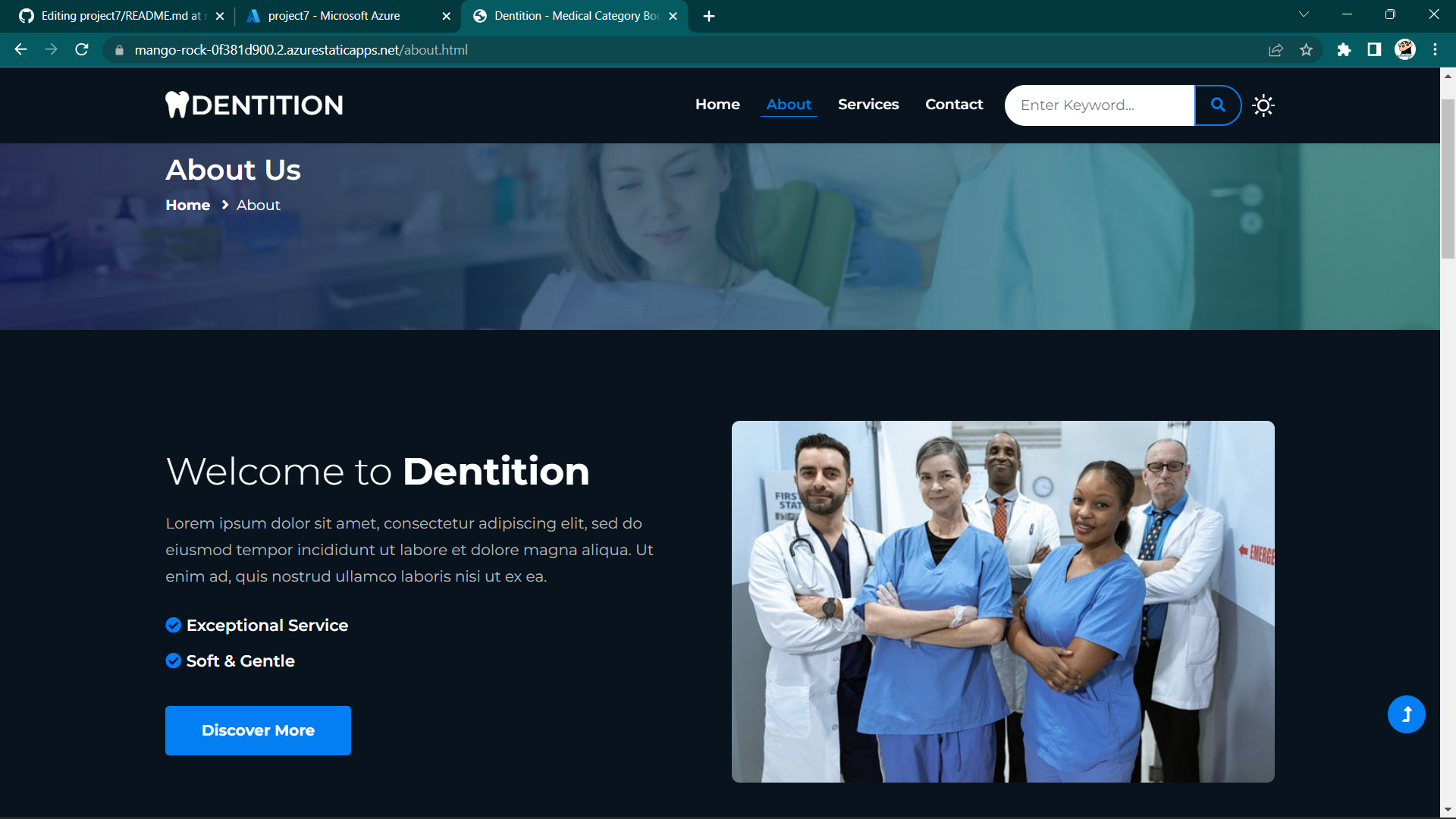Open the browser extensions puzzle icon
1456x819 pixels.
click(x=1344, y=50)
